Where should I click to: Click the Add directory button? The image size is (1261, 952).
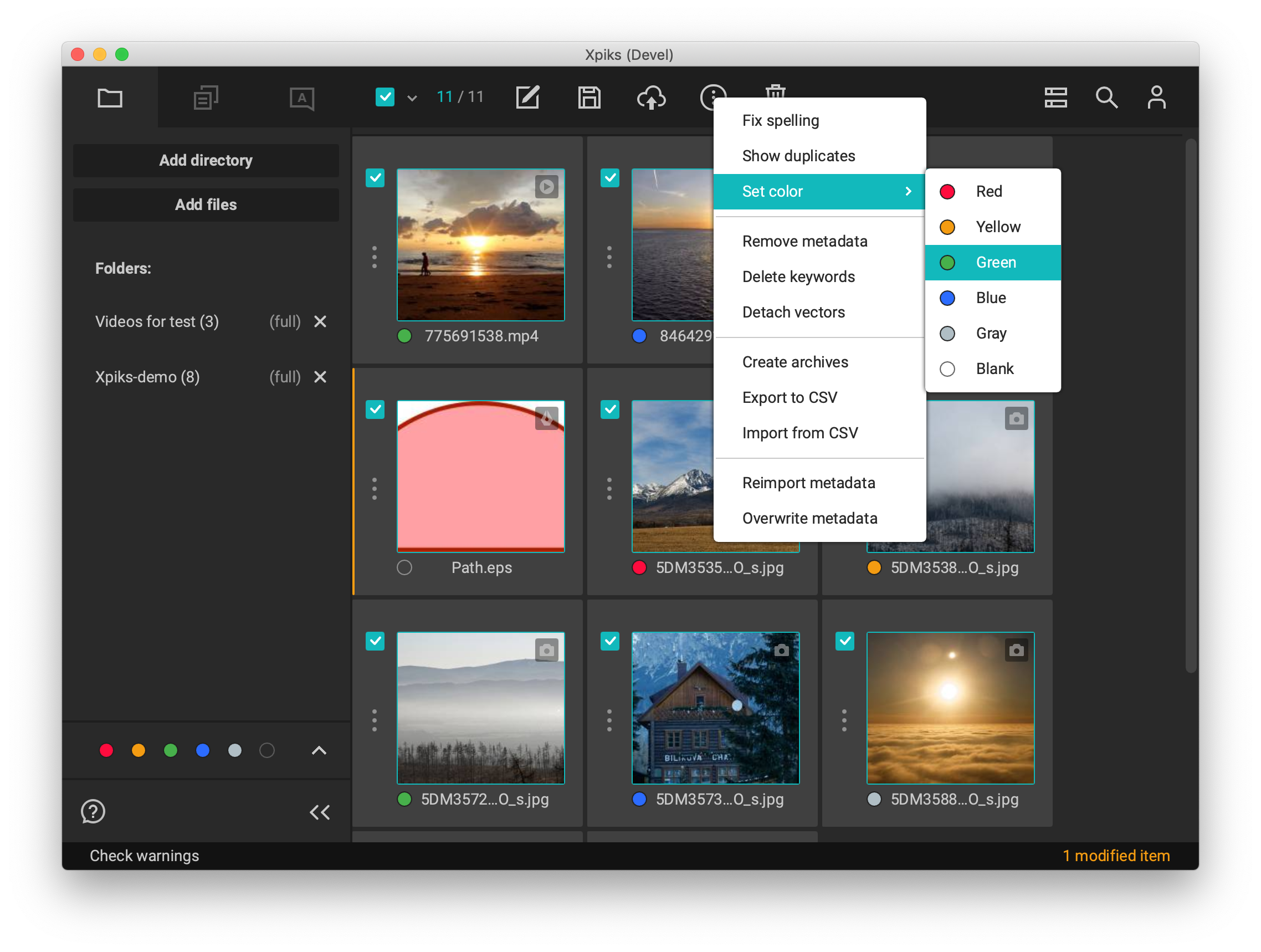coord(206,160)
